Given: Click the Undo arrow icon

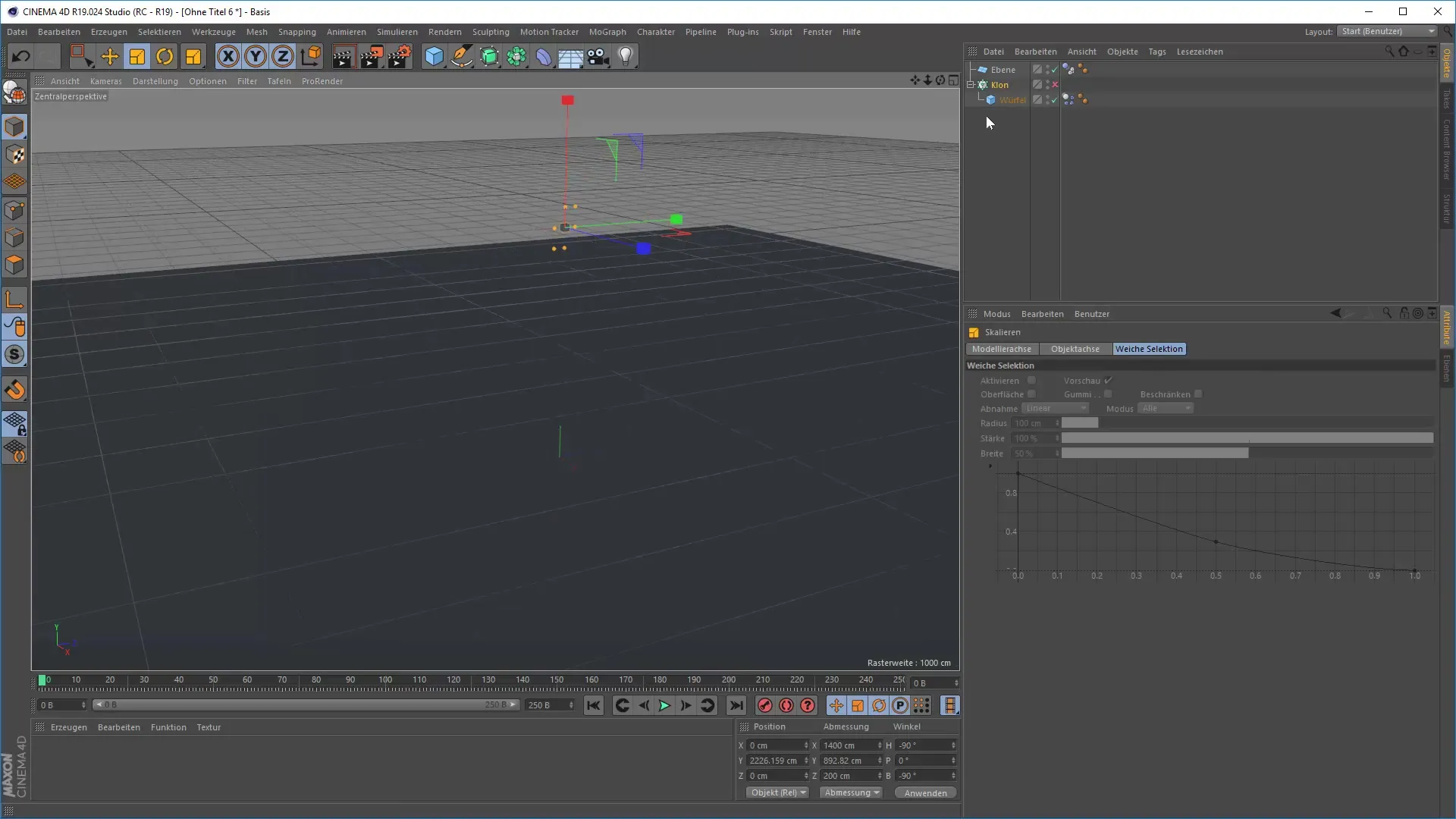Looking at the screenshot, I should tap(20, 56).
